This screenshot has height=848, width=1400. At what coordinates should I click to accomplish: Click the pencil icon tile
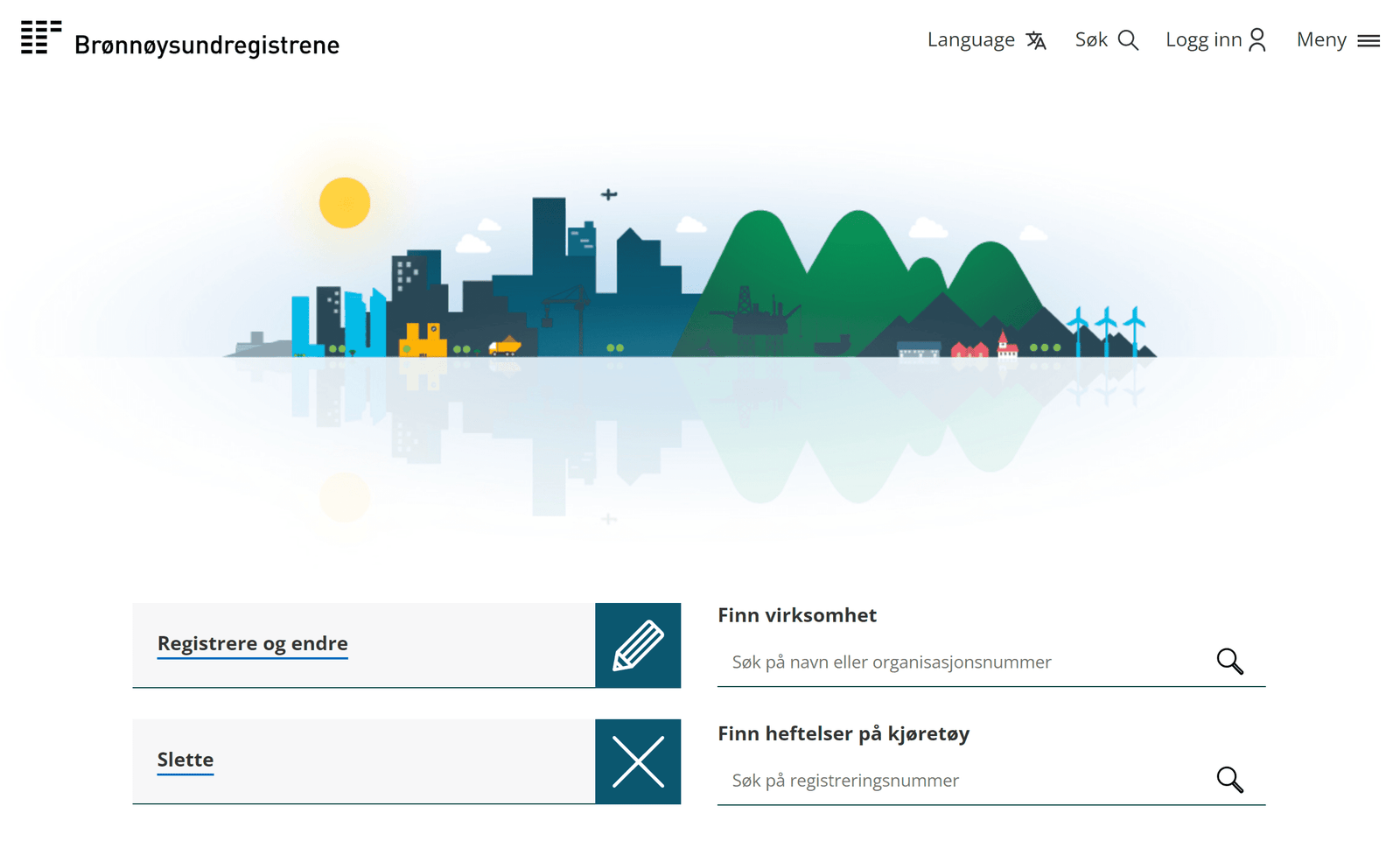[638, 645]
